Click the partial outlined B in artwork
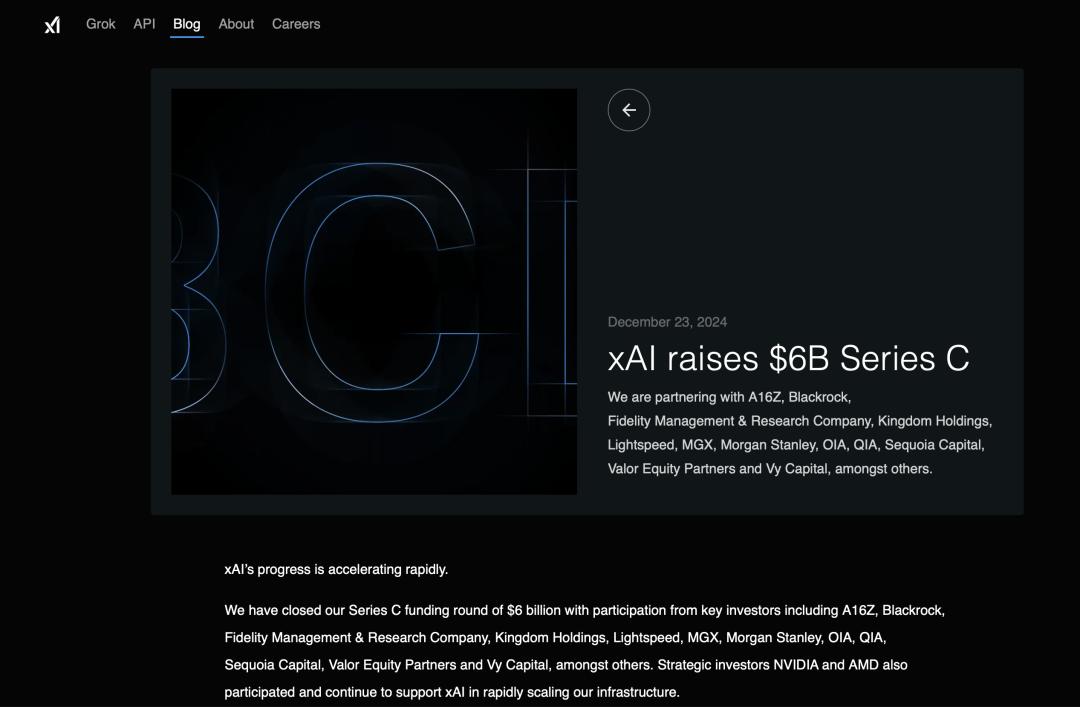1080x707 pixels. pyautogui.click(x=198, y=293)
